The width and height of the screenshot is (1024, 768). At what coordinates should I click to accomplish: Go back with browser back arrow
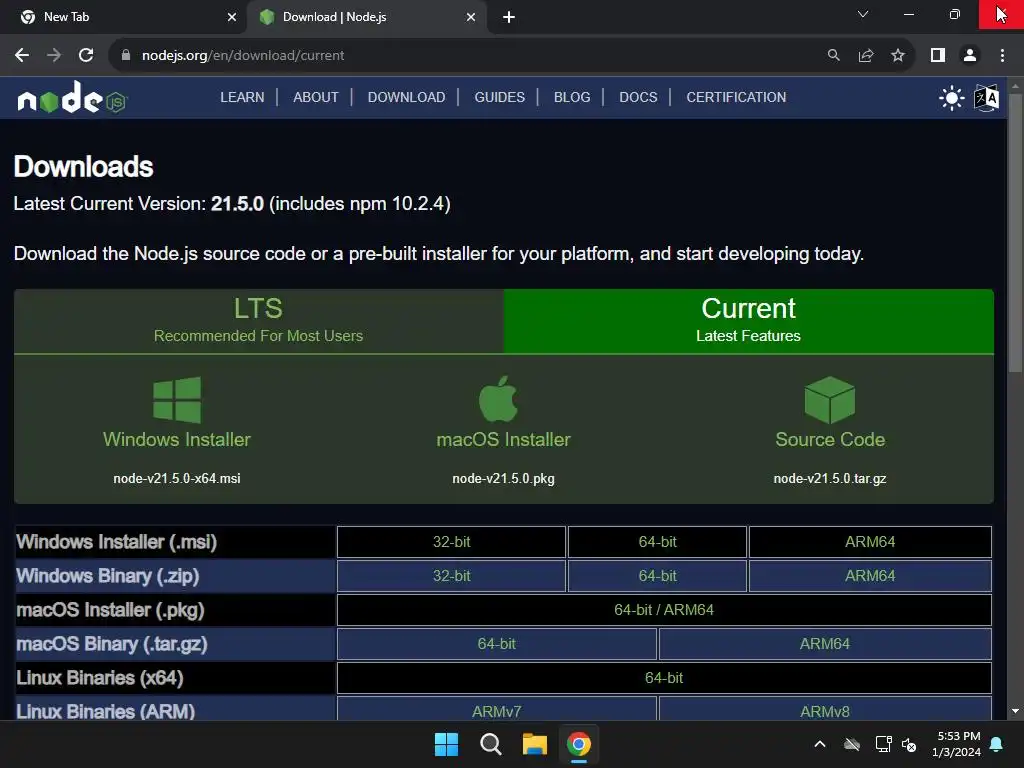click(x=22, y=56)
